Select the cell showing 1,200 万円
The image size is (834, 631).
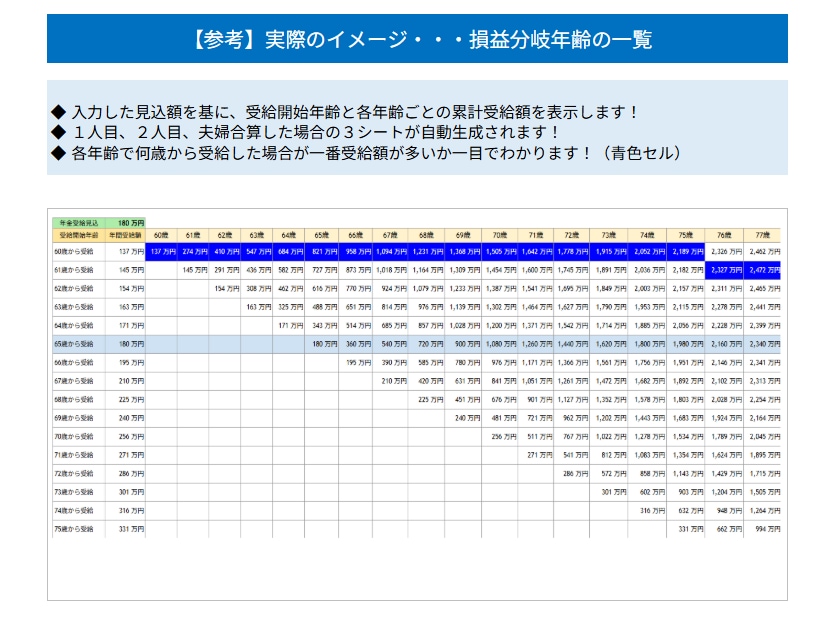click(x=500, y=326)
